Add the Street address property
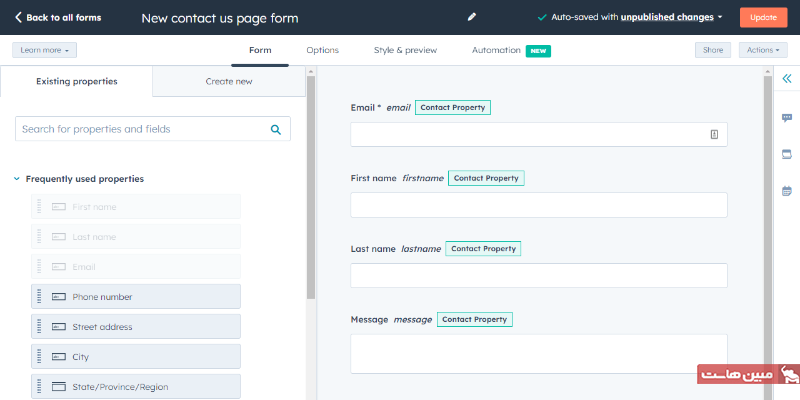Screen dimensions: 800x400 [136, 327]
